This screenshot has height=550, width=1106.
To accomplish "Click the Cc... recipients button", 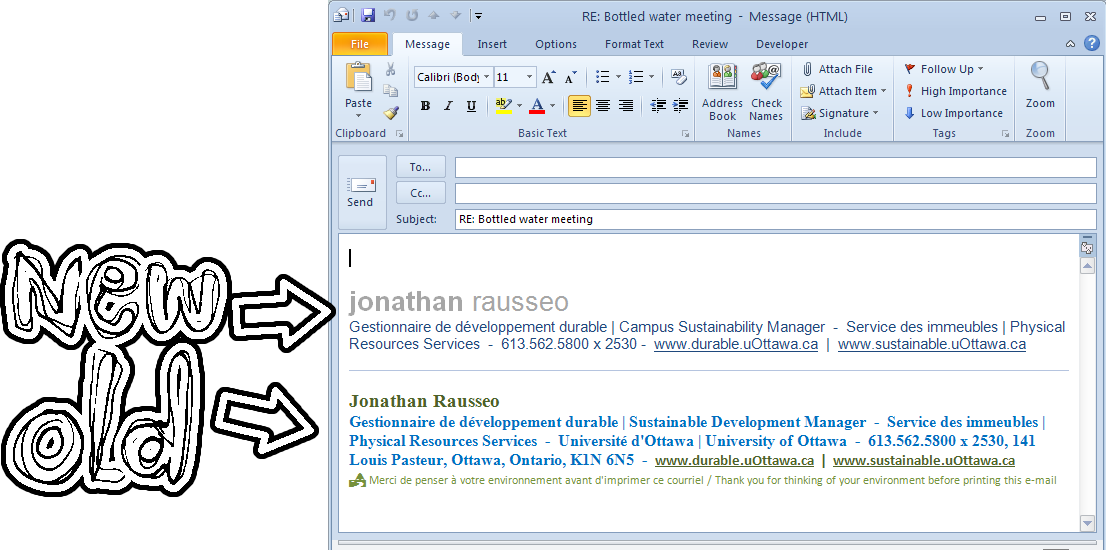I will tap(420, 192).
